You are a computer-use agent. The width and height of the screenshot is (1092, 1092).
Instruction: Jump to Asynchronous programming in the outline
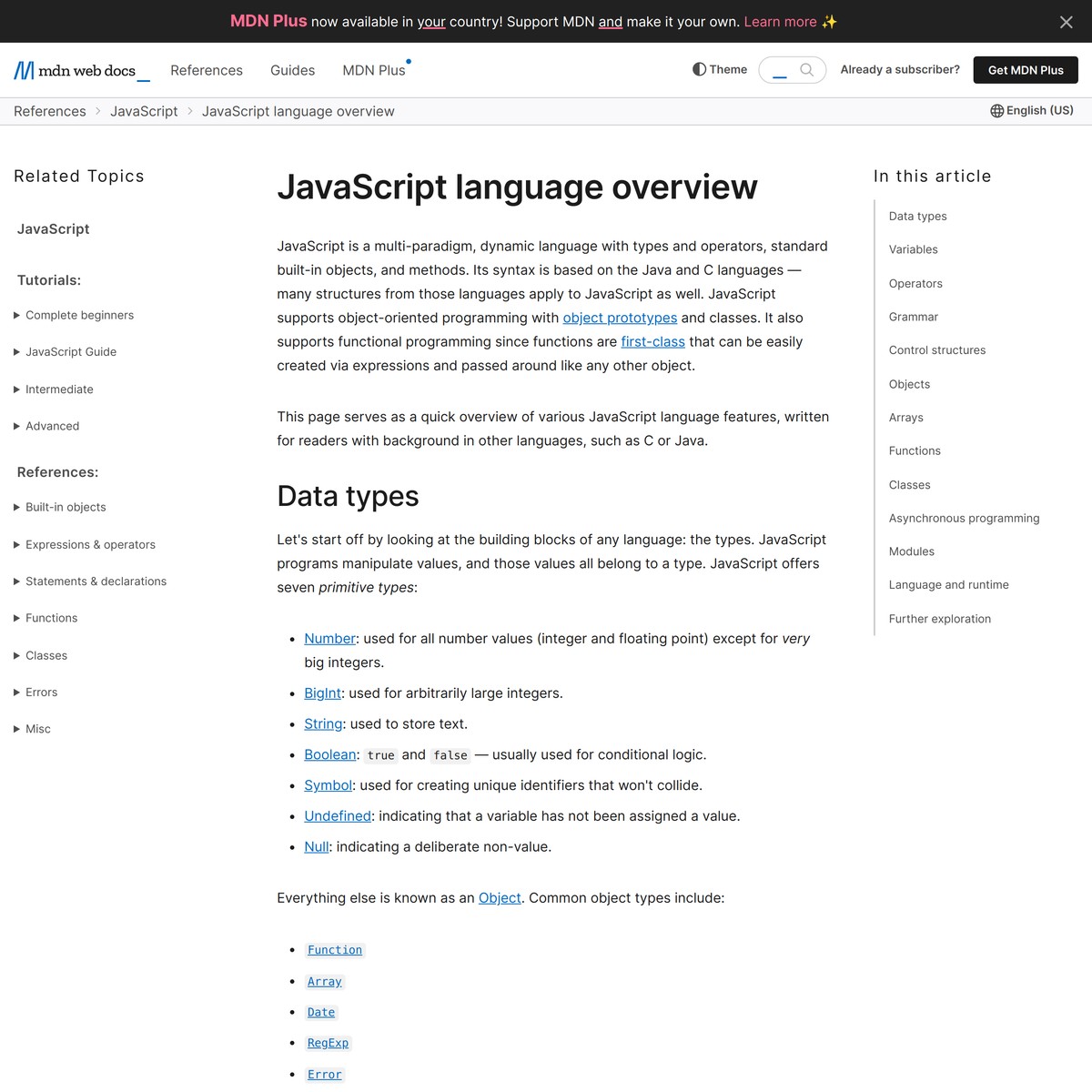coord(964,518)
